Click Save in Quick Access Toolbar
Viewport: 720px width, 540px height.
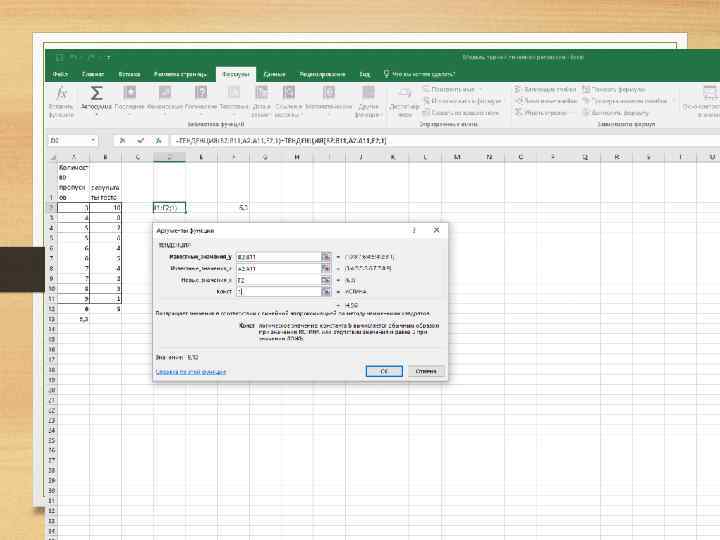(x=59, y=58)
